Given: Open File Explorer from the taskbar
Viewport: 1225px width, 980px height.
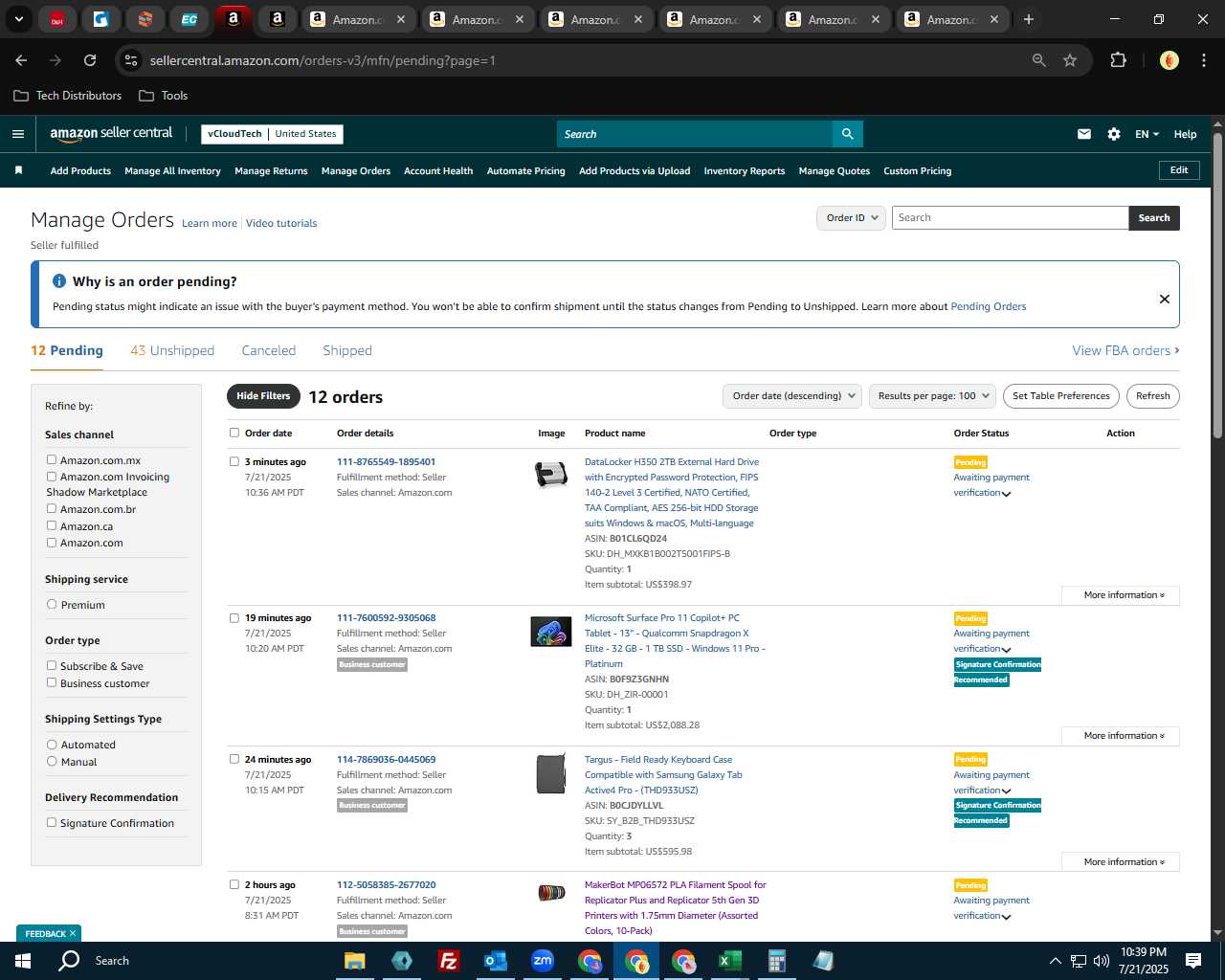Looking at the screenshot, I should tap(355, 961).
